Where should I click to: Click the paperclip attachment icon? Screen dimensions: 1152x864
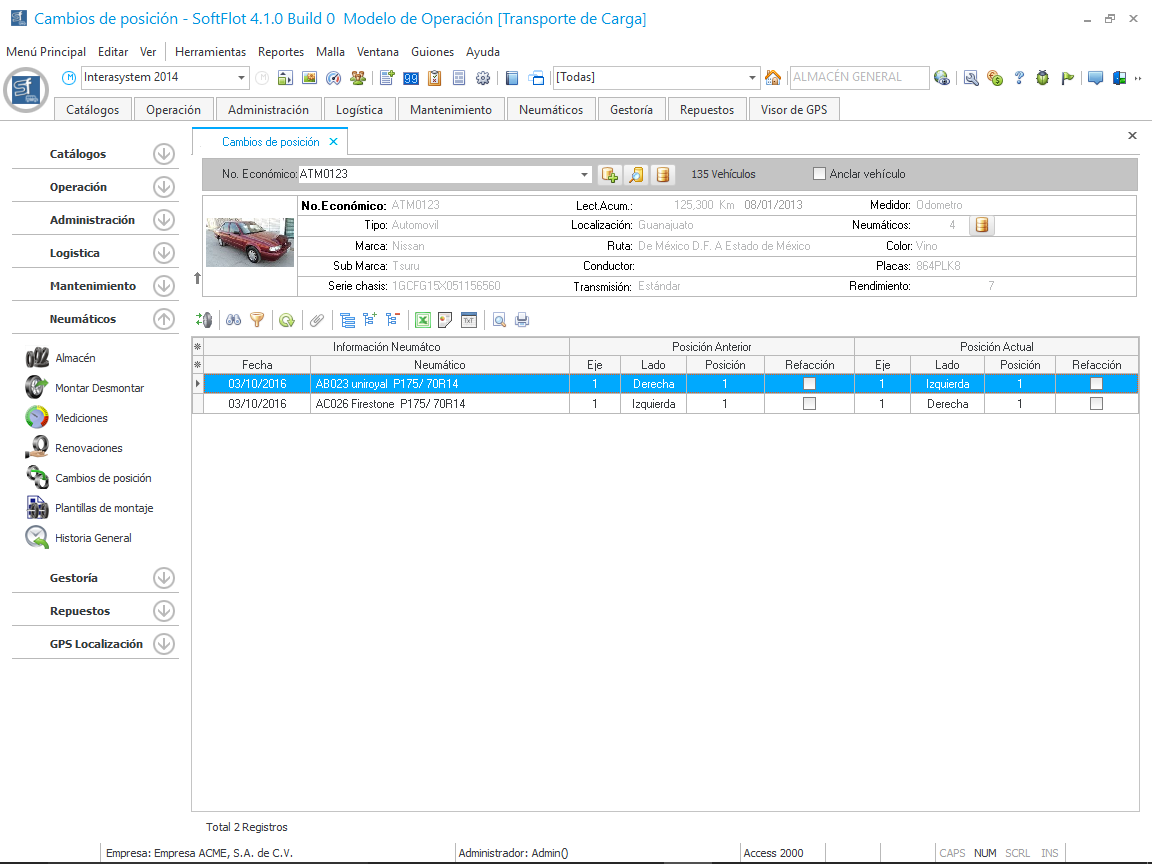(x=316, y=320)
